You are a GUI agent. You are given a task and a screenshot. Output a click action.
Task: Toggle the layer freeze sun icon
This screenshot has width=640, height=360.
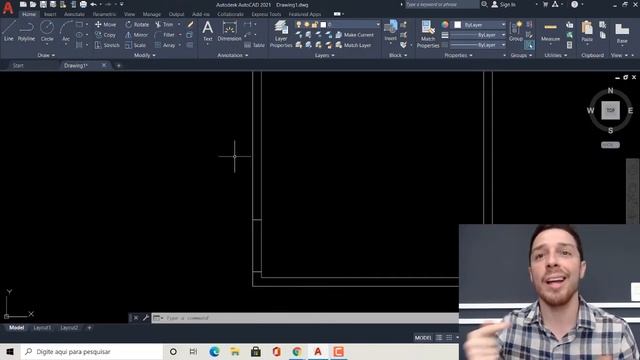coord(307,24)
